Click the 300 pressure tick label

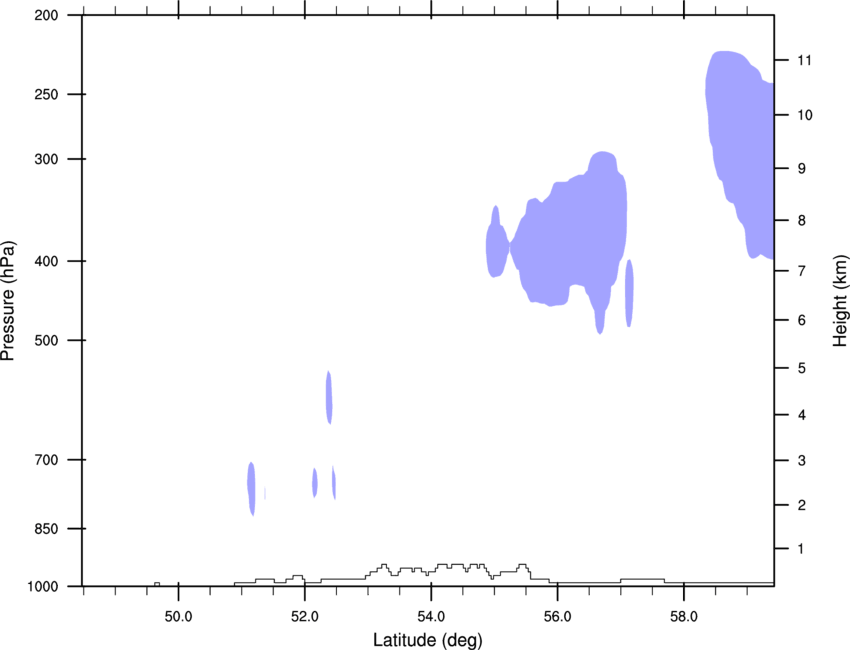[x=47, y=159]
